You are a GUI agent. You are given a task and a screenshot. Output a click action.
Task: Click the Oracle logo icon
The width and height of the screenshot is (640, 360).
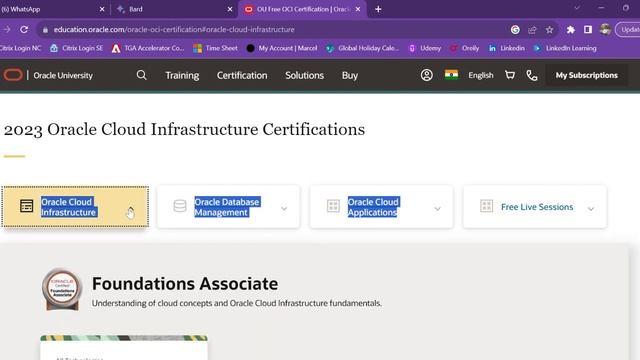click(x=13, y=75)
